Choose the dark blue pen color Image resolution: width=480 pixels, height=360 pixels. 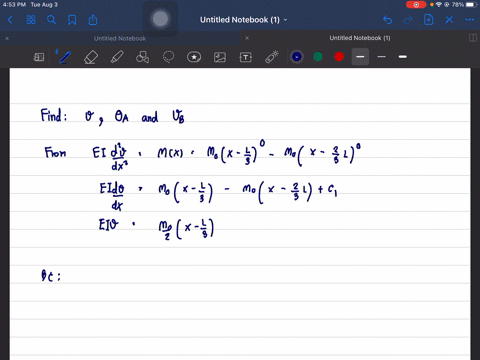(297, 57)
